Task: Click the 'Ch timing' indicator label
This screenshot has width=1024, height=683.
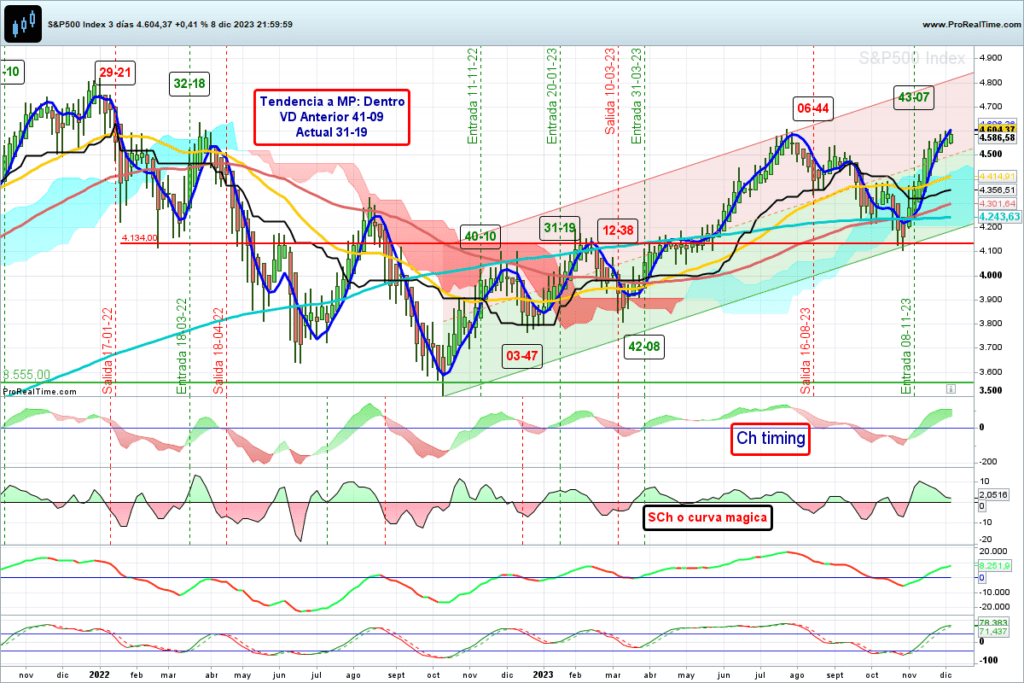Action: [772, 436]
